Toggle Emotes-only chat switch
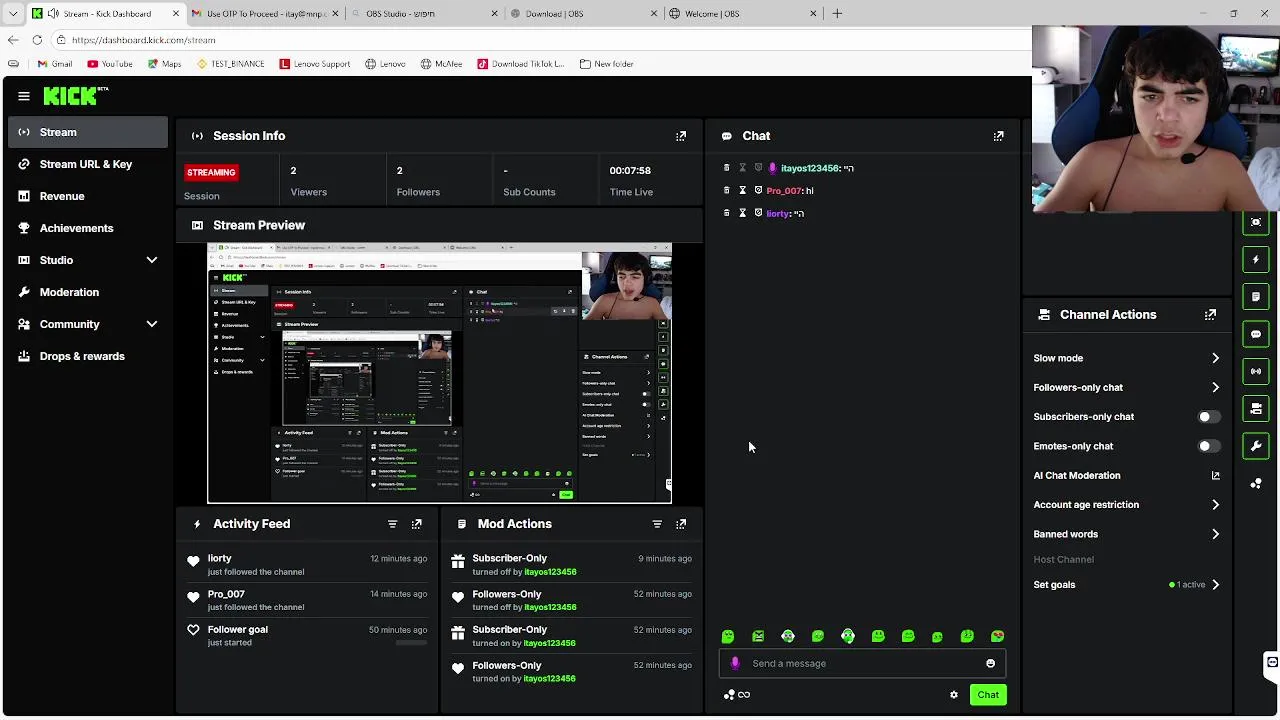 (1208, 446)
